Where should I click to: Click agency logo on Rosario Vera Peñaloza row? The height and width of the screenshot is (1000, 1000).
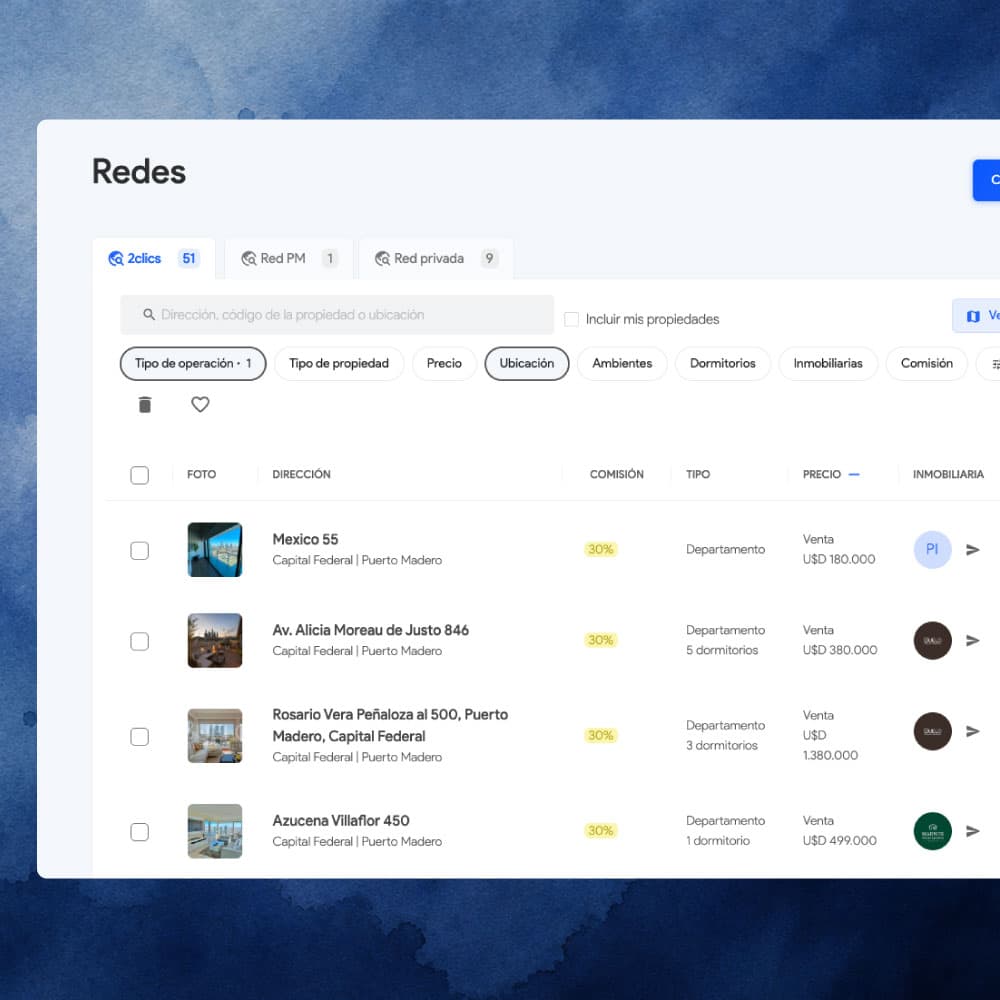tap(932, 731)
